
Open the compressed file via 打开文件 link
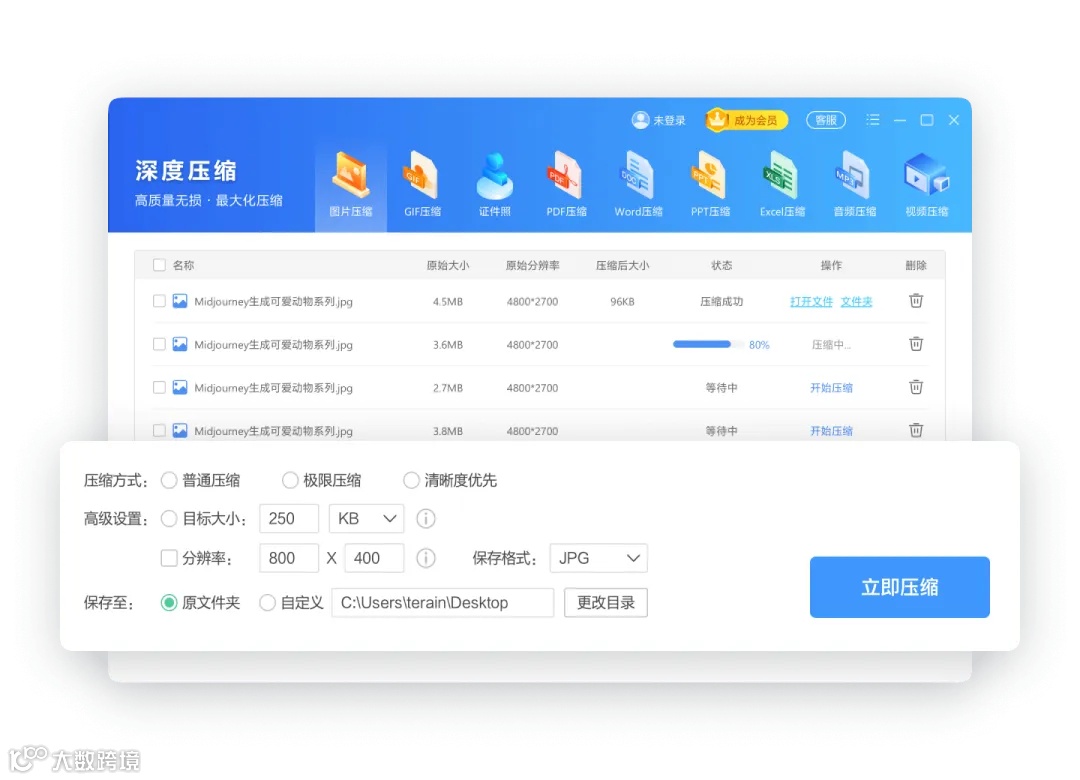(811, 300)
